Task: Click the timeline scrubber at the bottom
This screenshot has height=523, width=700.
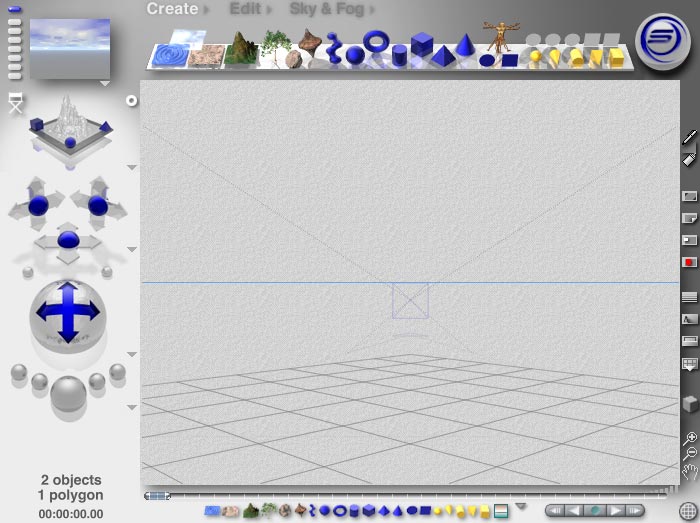Action: (x=157, y=495)
